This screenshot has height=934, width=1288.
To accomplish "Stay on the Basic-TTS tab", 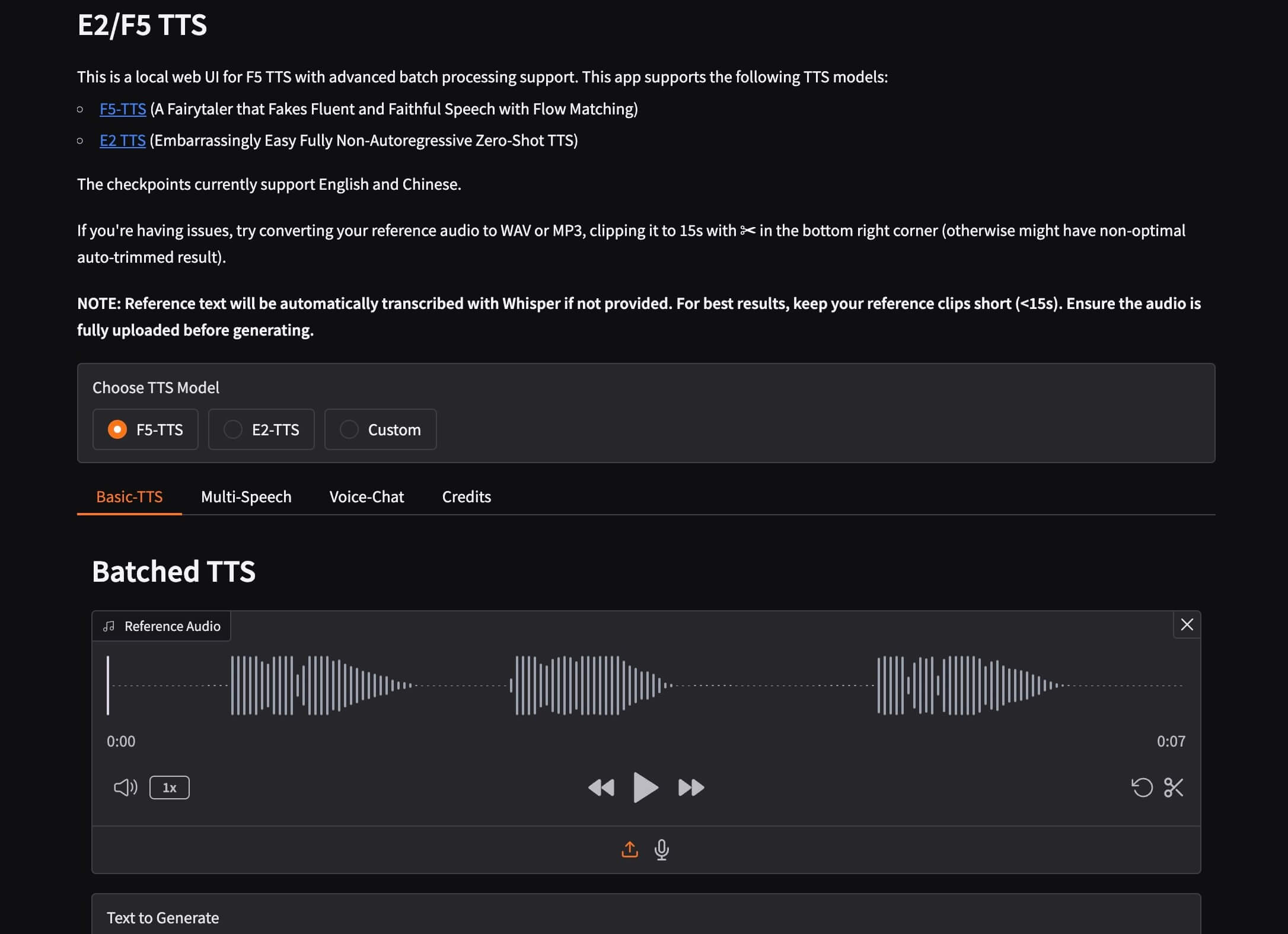I will pyautogui.click(x=129, y=497).
